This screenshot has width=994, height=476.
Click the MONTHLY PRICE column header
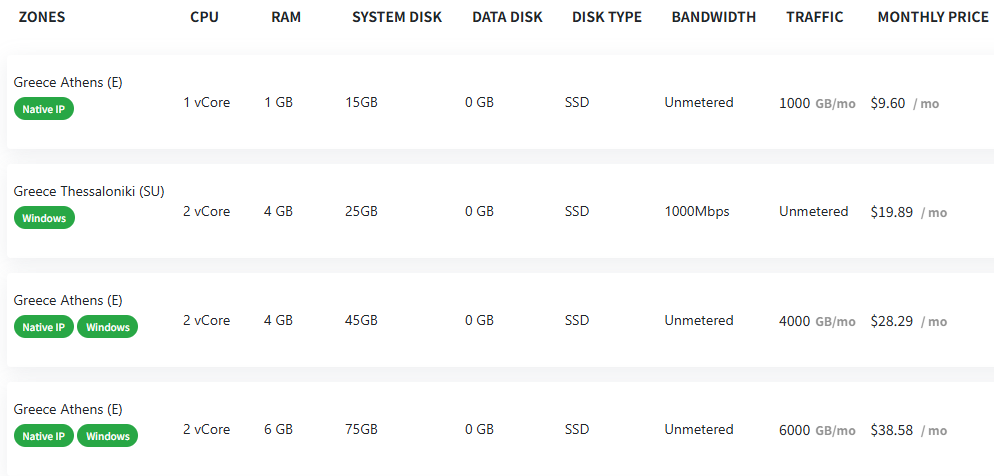[x=933, y=17]
